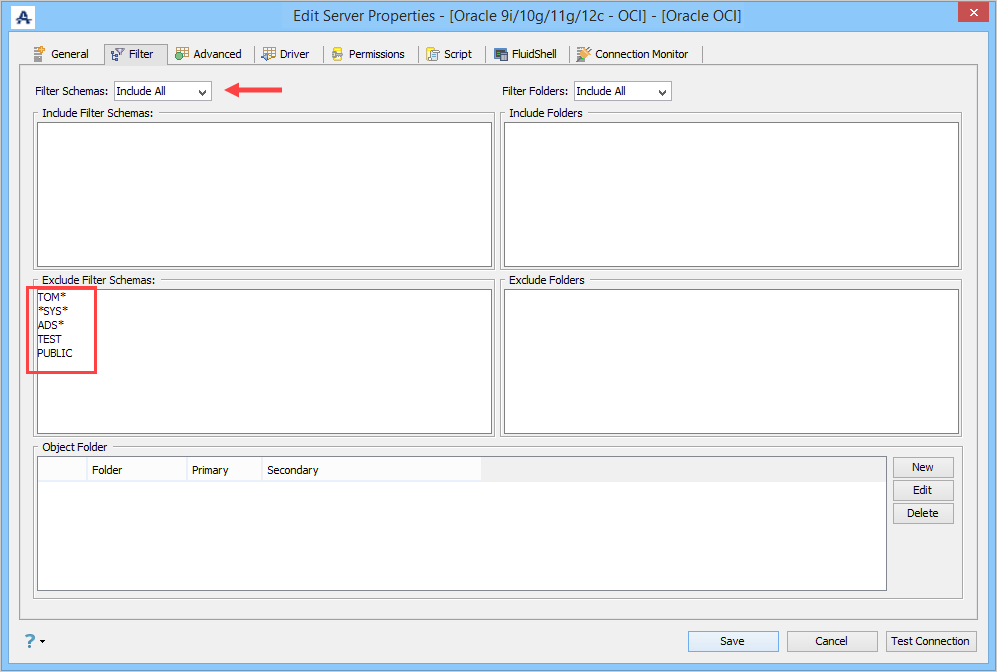Click the General tab icon
997x672 pixels.
[39, 54]
